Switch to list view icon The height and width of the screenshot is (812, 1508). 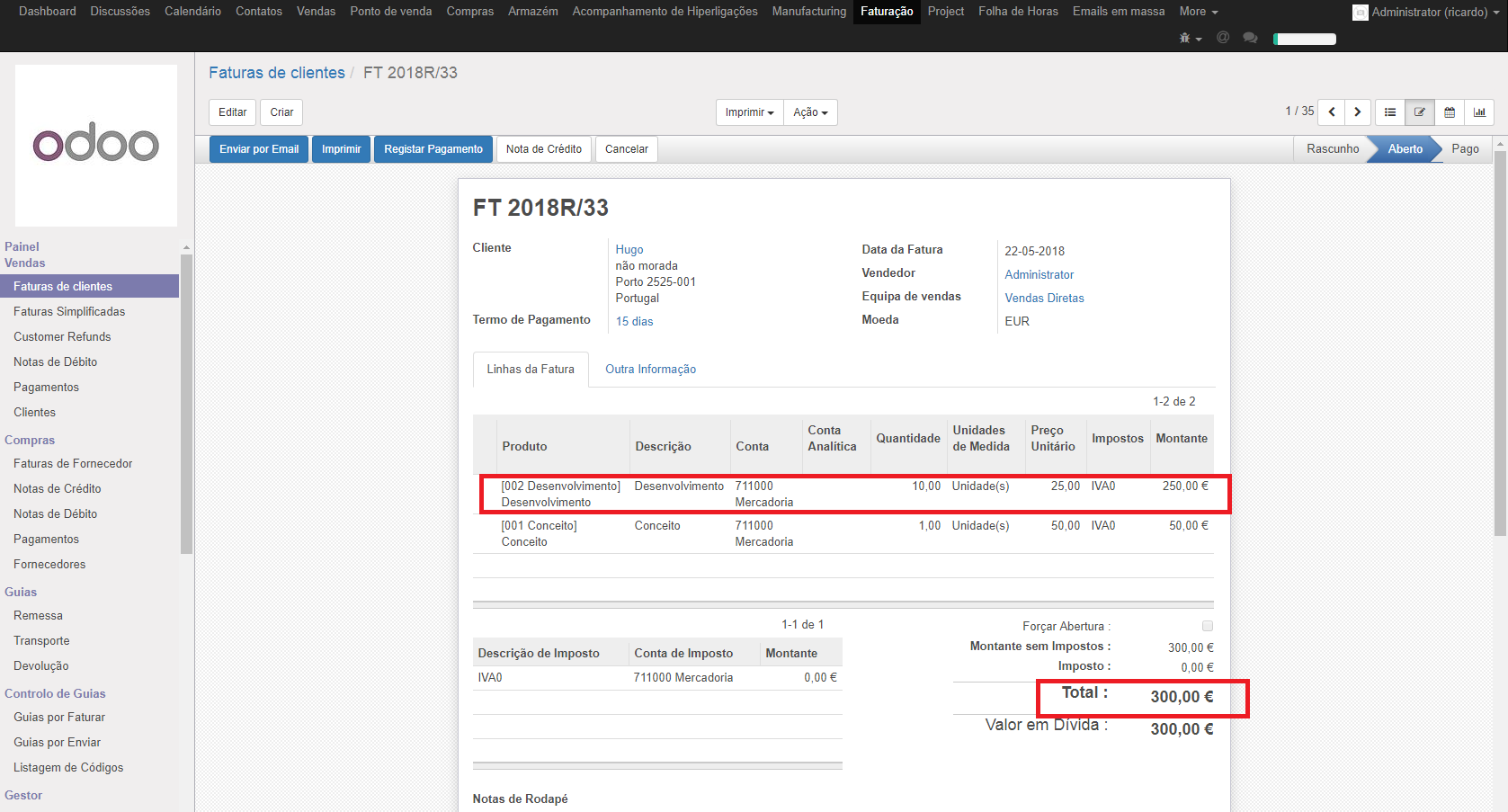tap(1390, 112)
